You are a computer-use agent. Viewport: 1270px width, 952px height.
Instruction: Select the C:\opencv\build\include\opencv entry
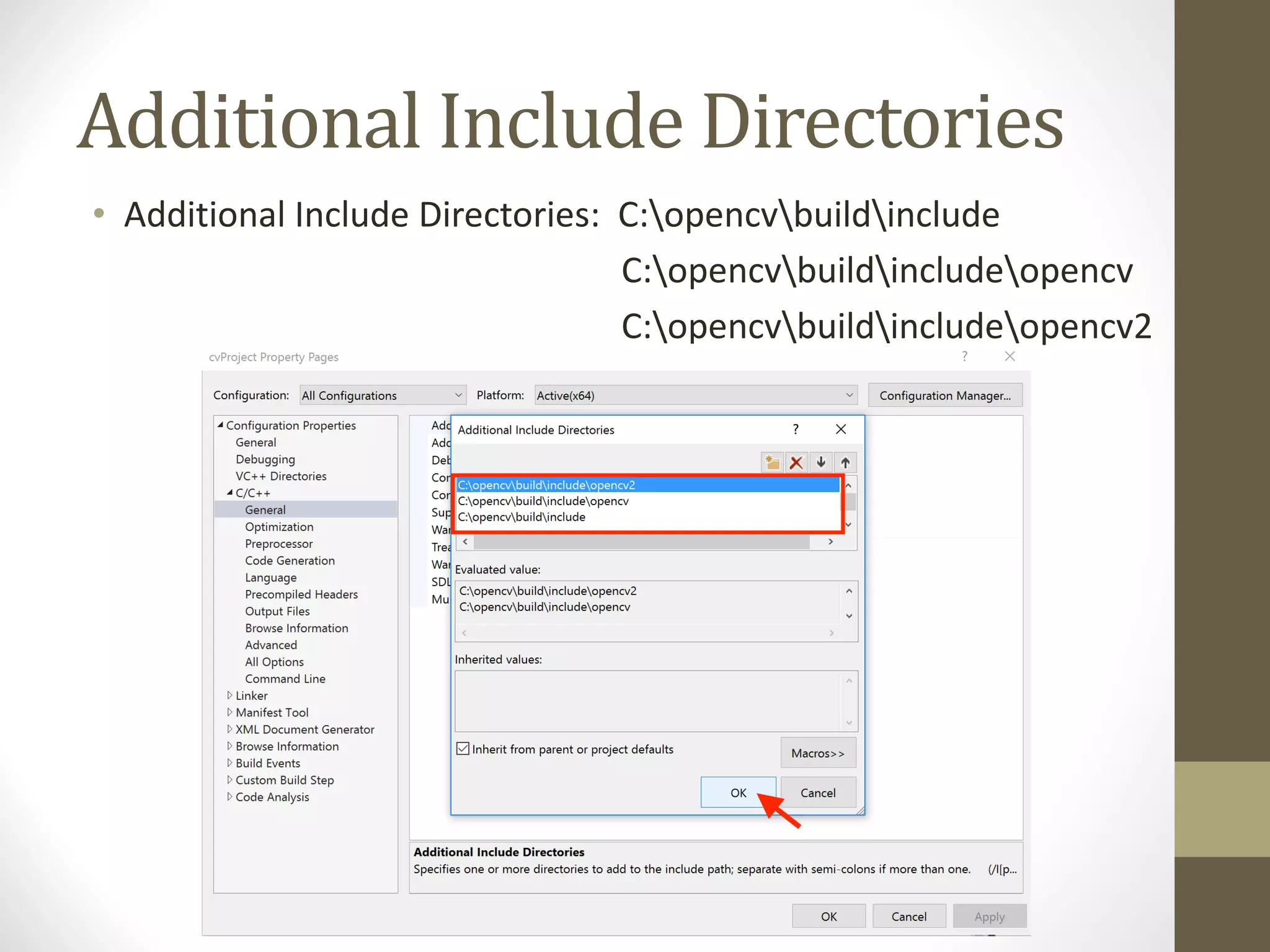[543, 501]
